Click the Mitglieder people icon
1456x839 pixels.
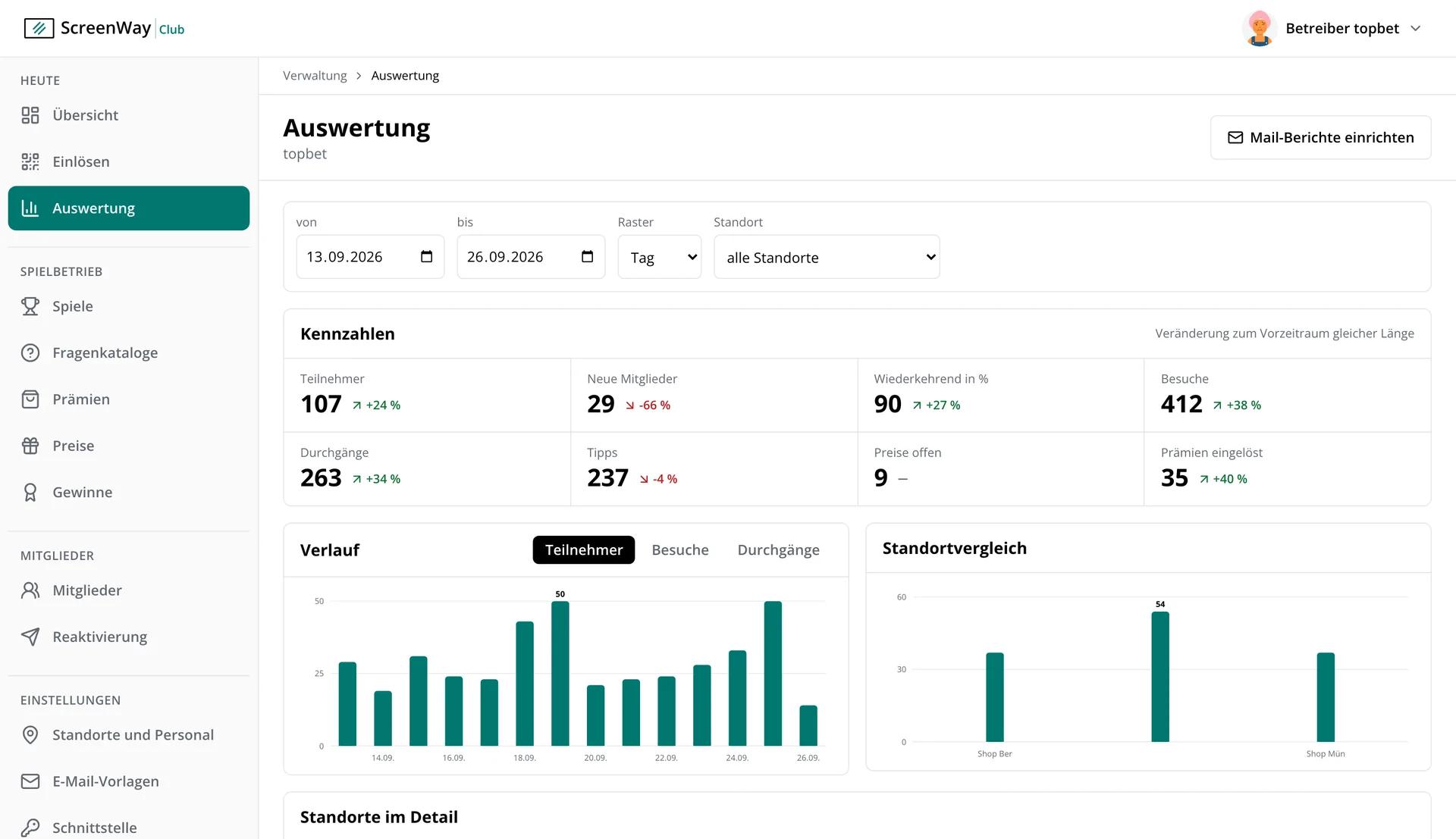coord(30,590)
